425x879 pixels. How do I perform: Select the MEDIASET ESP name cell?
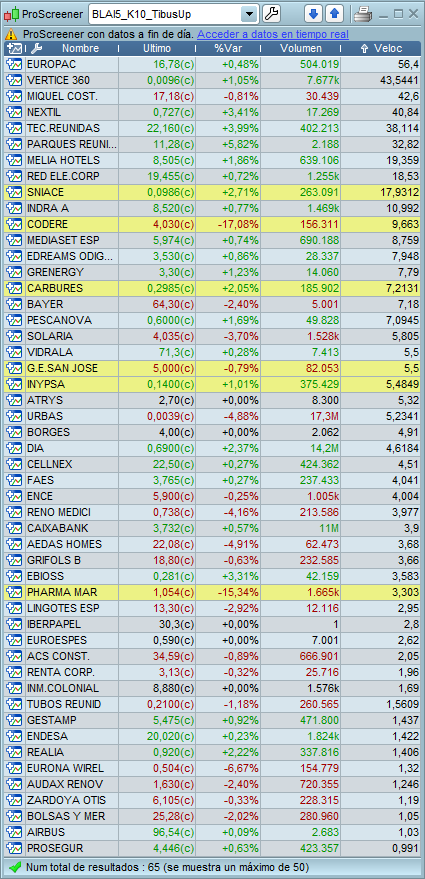(x=72, y=240)
